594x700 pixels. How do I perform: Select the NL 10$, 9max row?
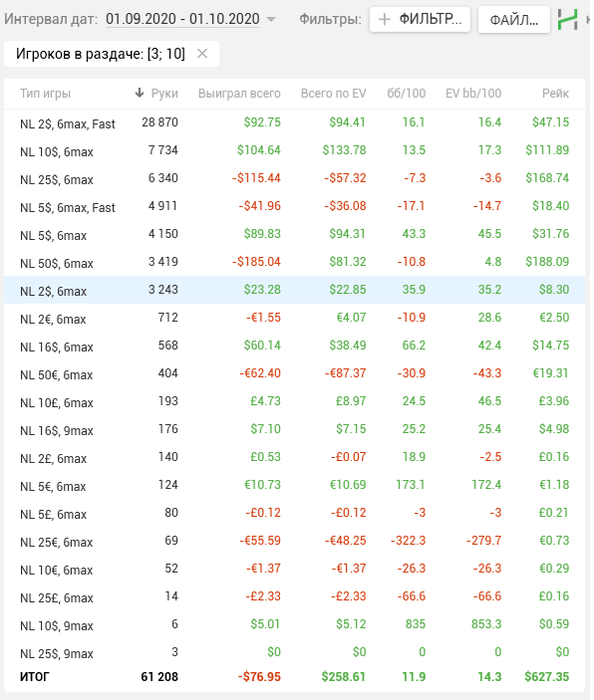[295, 624]
